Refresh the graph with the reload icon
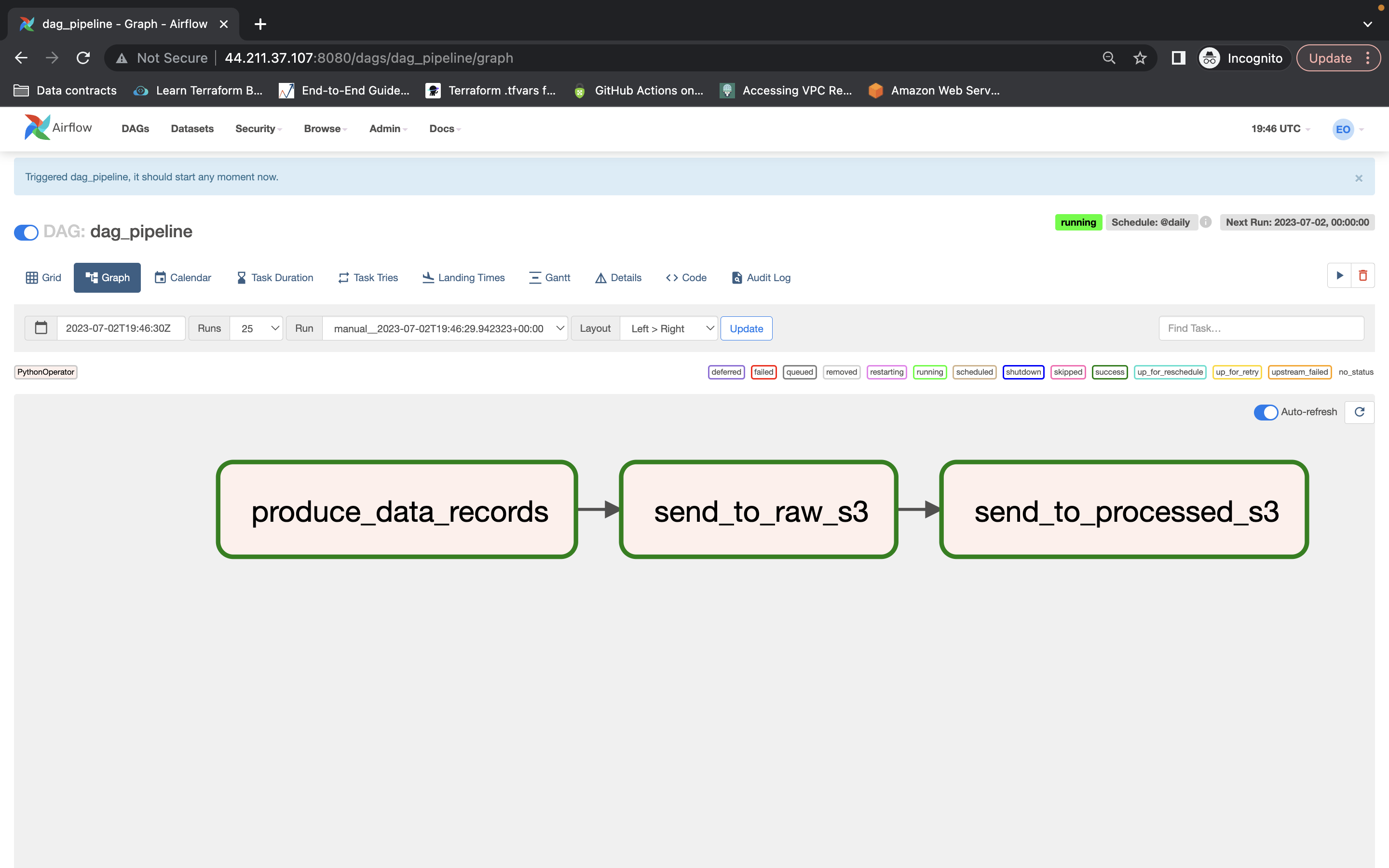 (x=1360, y=412)
